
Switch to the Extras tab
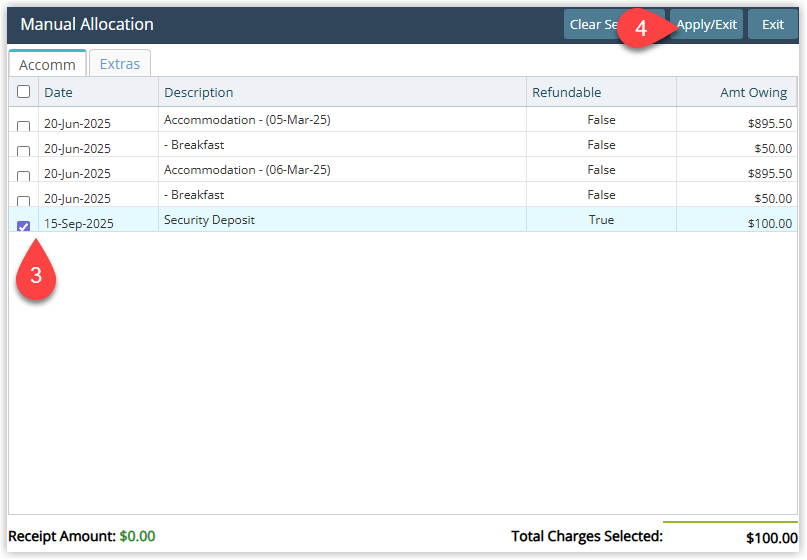[x=119, y=64]
